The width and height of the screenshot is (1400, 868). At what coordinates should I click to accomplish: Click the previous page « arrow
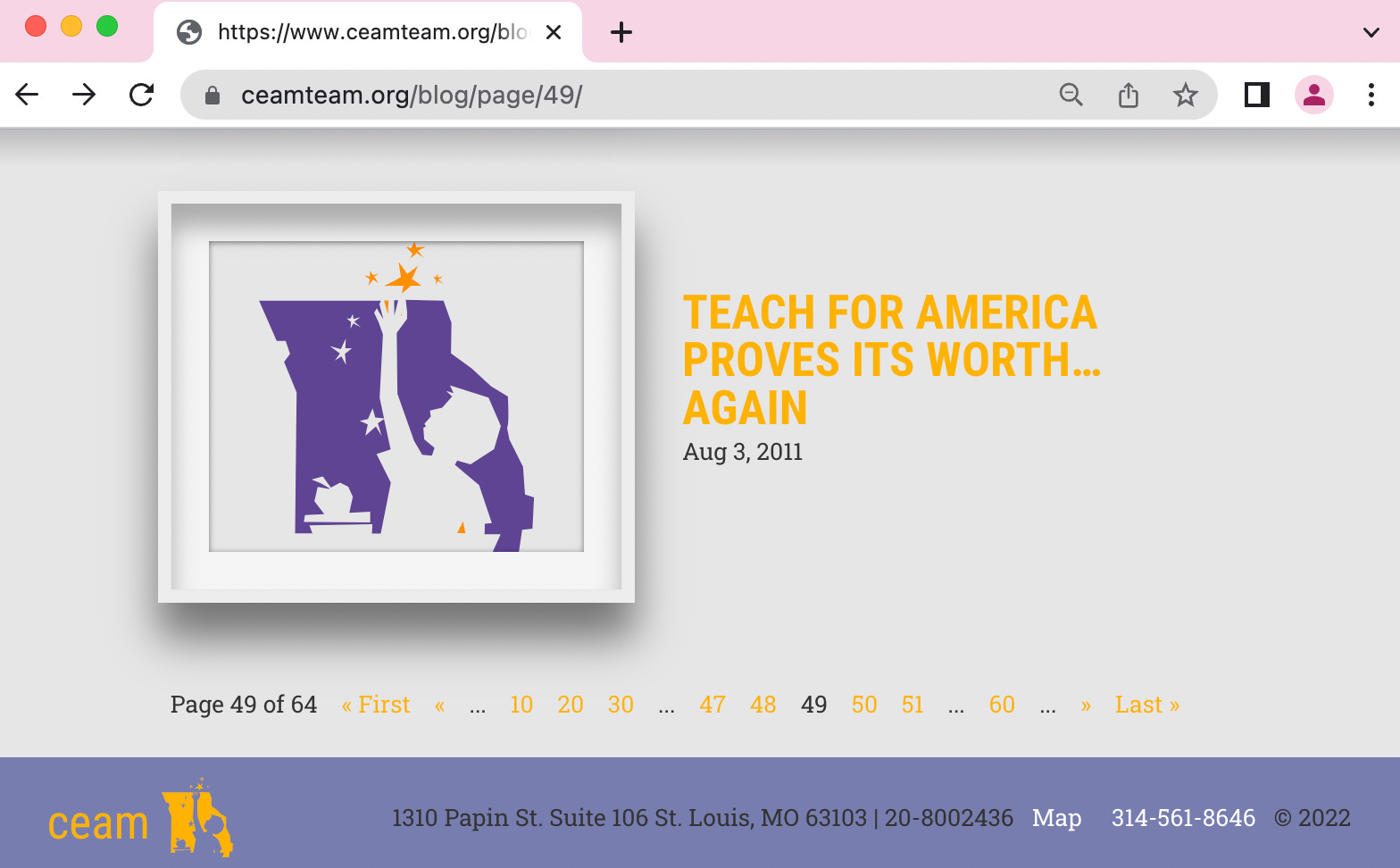439,705
